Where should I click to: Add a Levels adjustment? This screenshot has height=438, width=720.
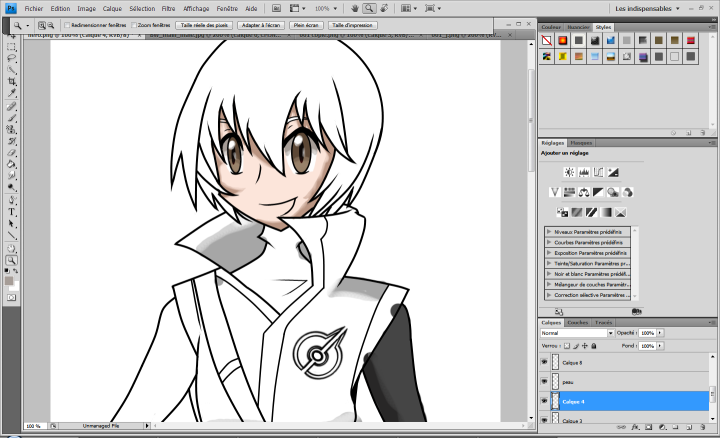584,172
